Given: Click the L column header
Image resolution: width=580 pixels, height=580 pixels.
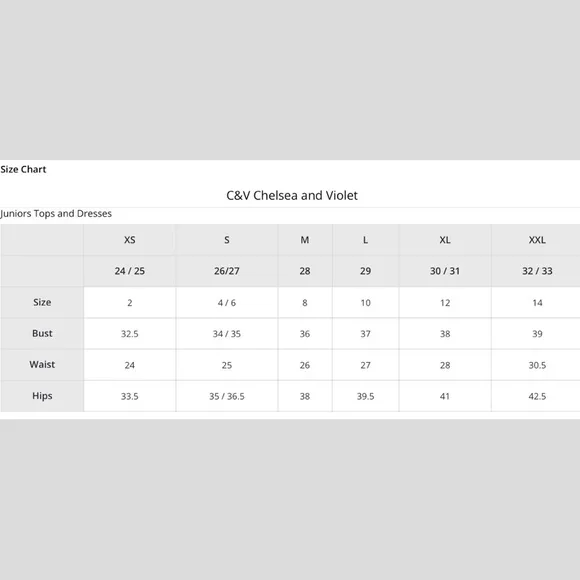Looking at the screenshot, I should click(365, 240).
